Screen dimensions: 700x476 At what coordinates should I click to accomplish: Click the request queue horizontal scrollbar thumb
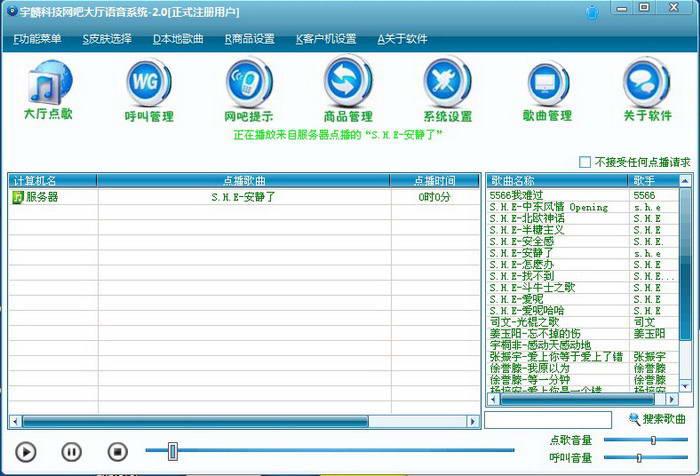[x=195, y=421]
